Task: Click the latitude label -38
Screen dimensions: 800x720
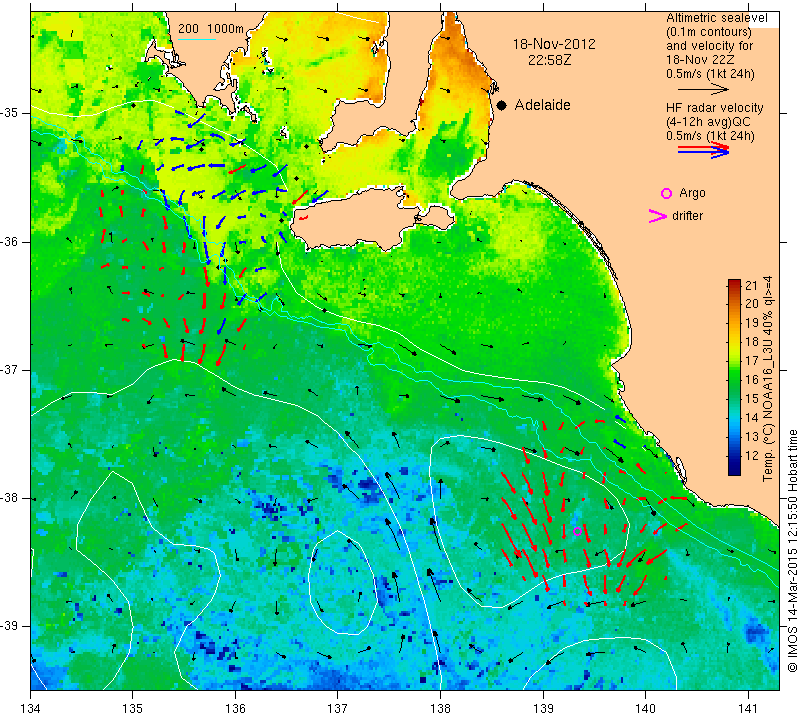Action: point(10,498)
